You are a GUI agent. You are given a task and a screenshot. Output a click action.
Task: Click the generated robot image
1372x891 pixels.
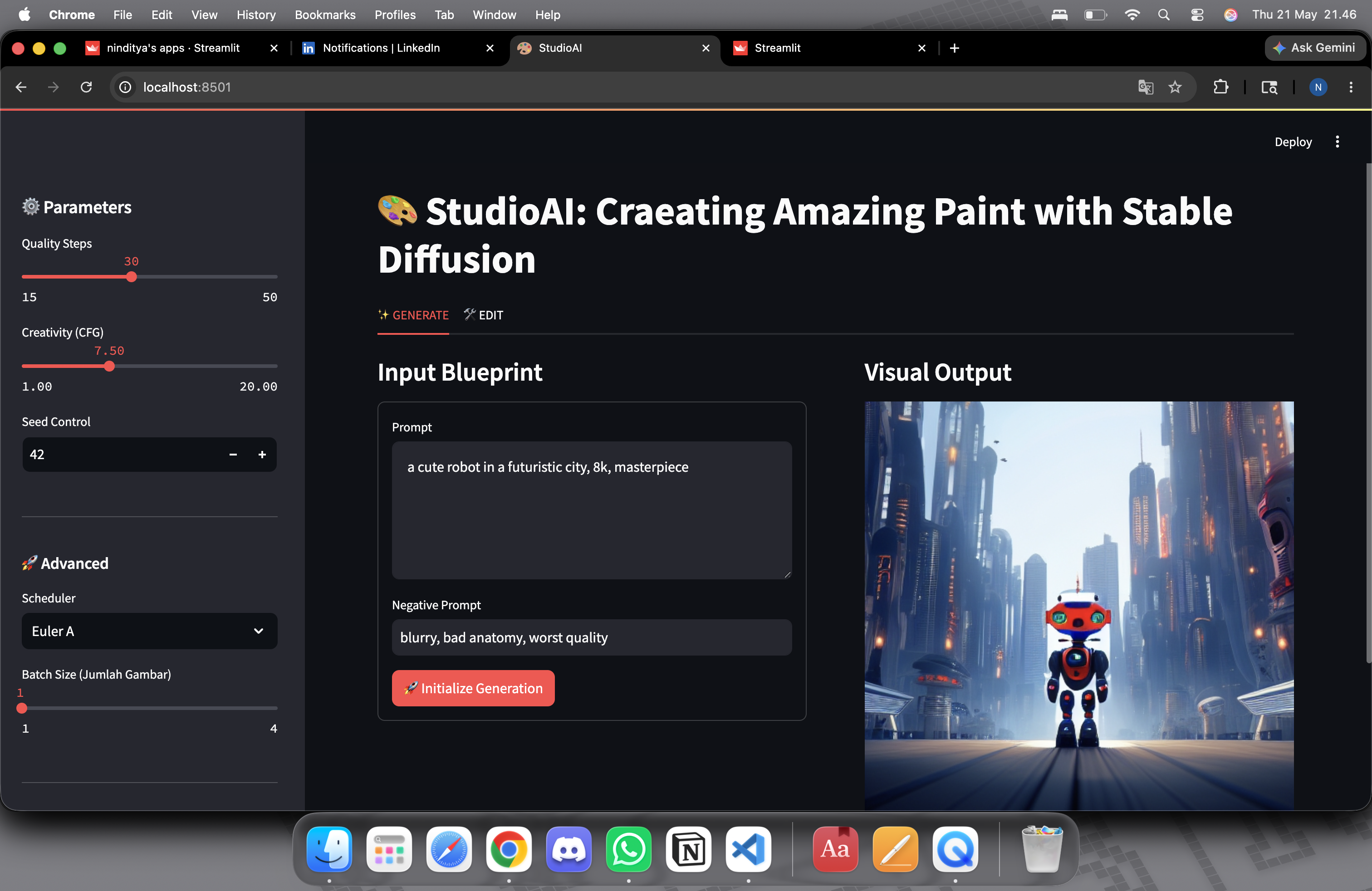(1078, 606)
